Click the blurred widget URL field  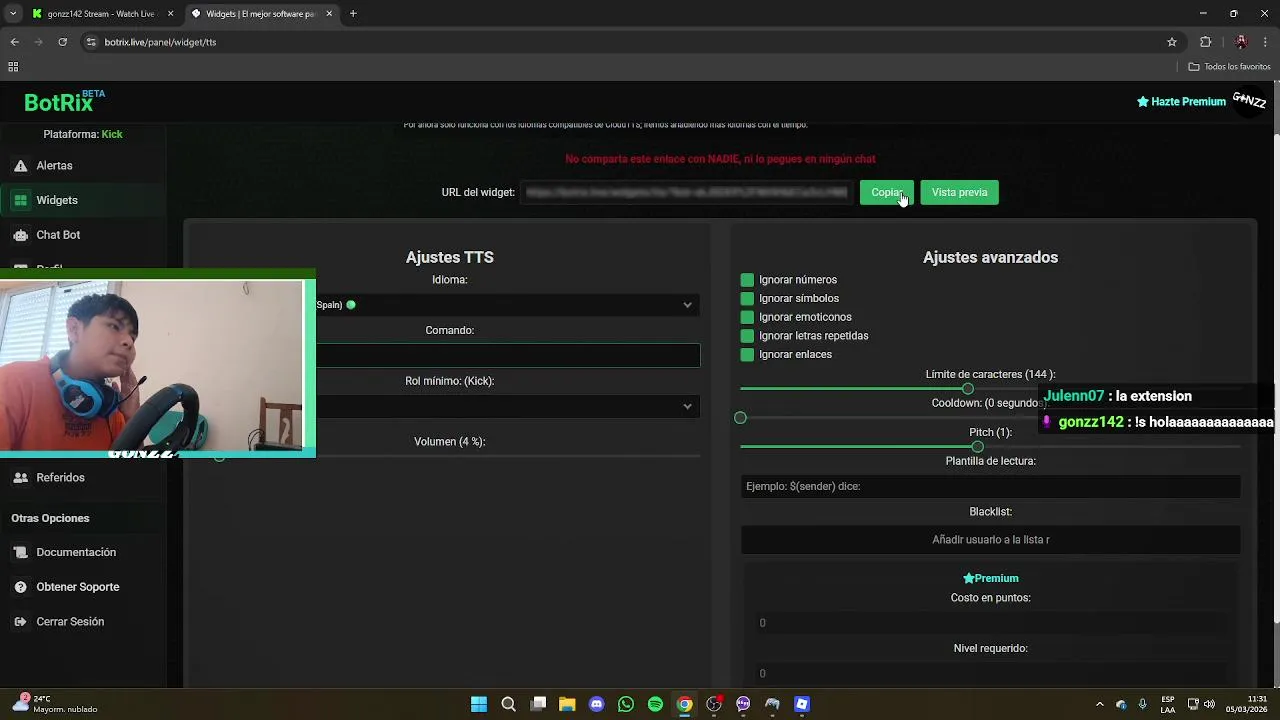(x=686, y=193)
